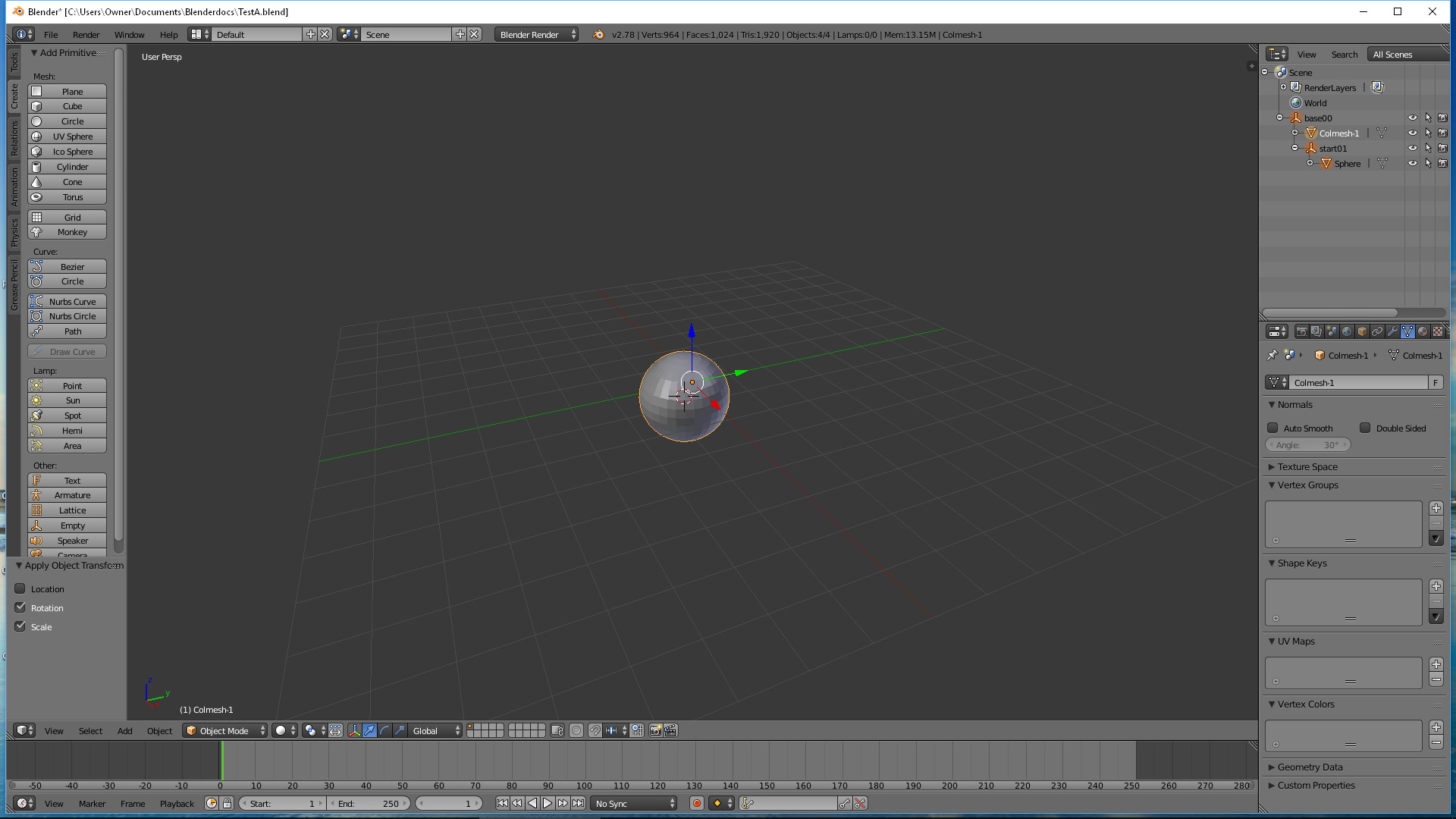Play animation forward in timeline
1456x819 pixels.
click(548, 803)
